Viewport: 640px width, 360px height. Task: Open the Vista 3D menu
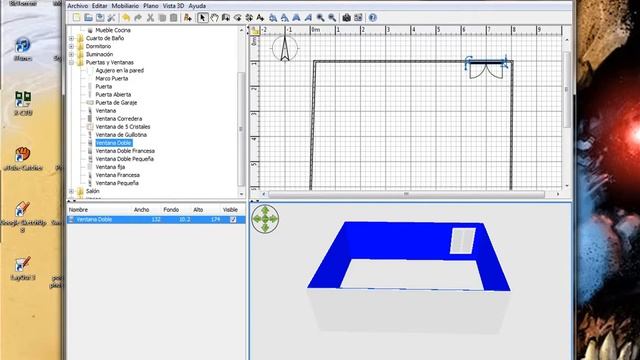click(173, 6)
